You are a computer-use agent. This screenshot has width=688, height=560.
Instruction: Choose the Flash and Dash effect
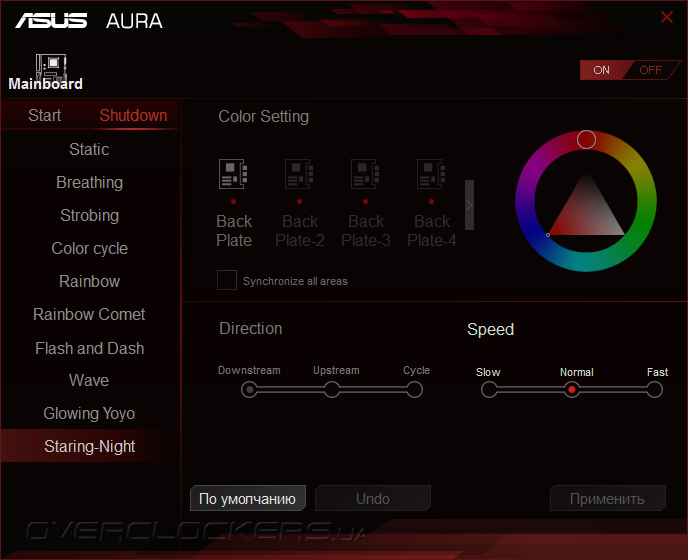click(89, 348)
